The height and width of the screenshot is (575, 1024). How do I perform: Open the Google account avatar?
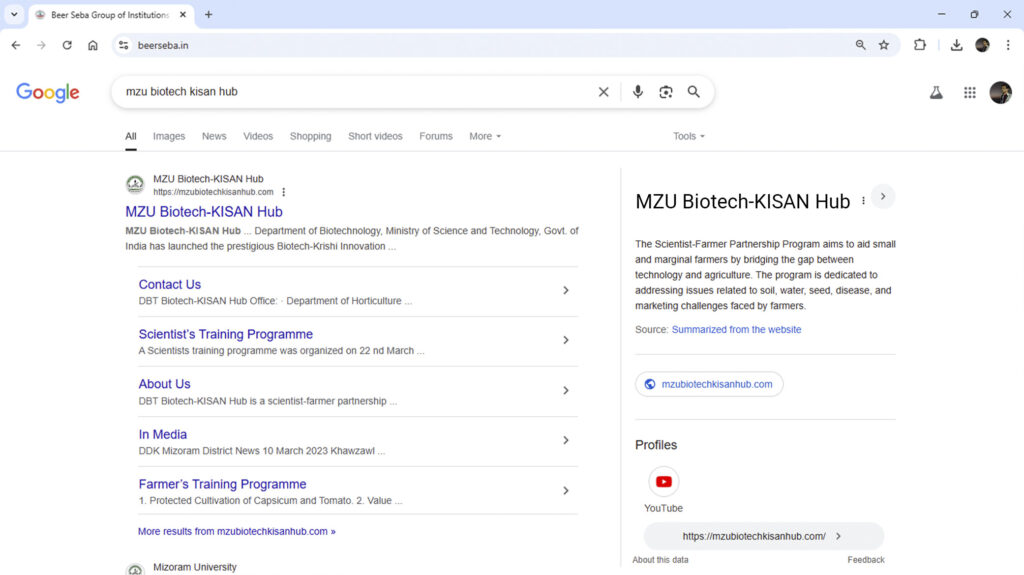click(x=1000, y=93)
